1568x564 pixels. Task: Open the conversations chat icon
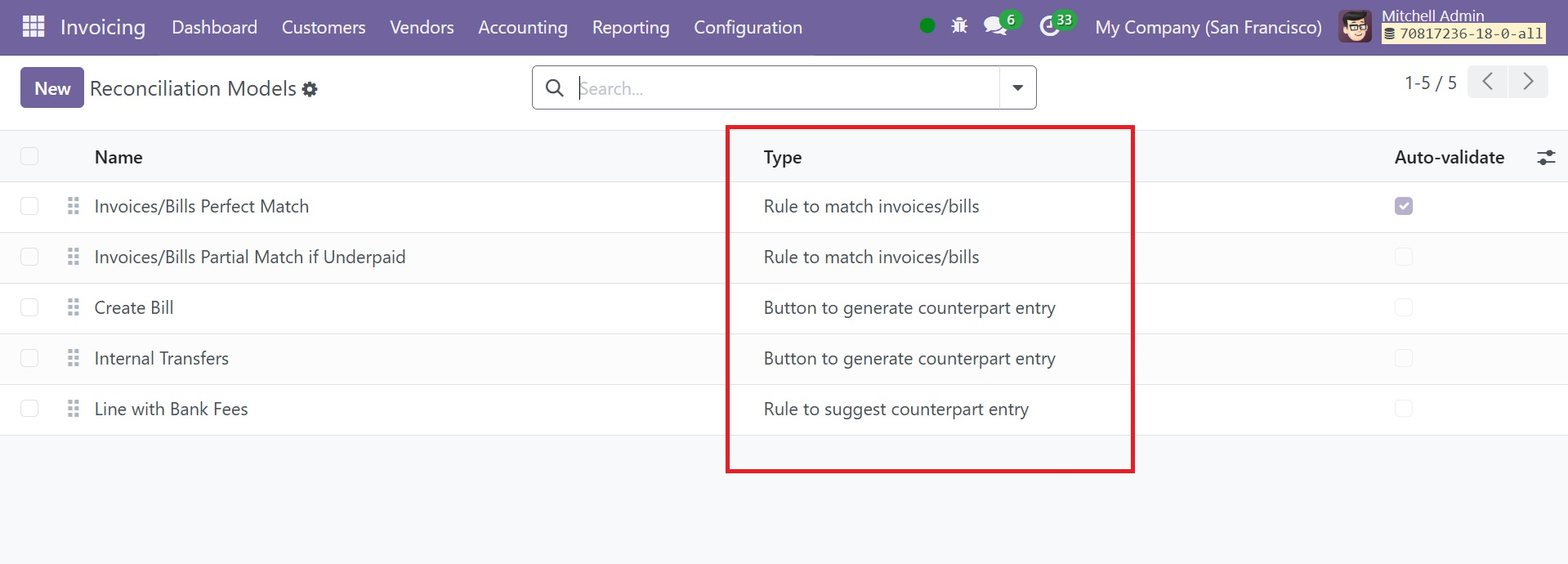(x=994, y=26)
